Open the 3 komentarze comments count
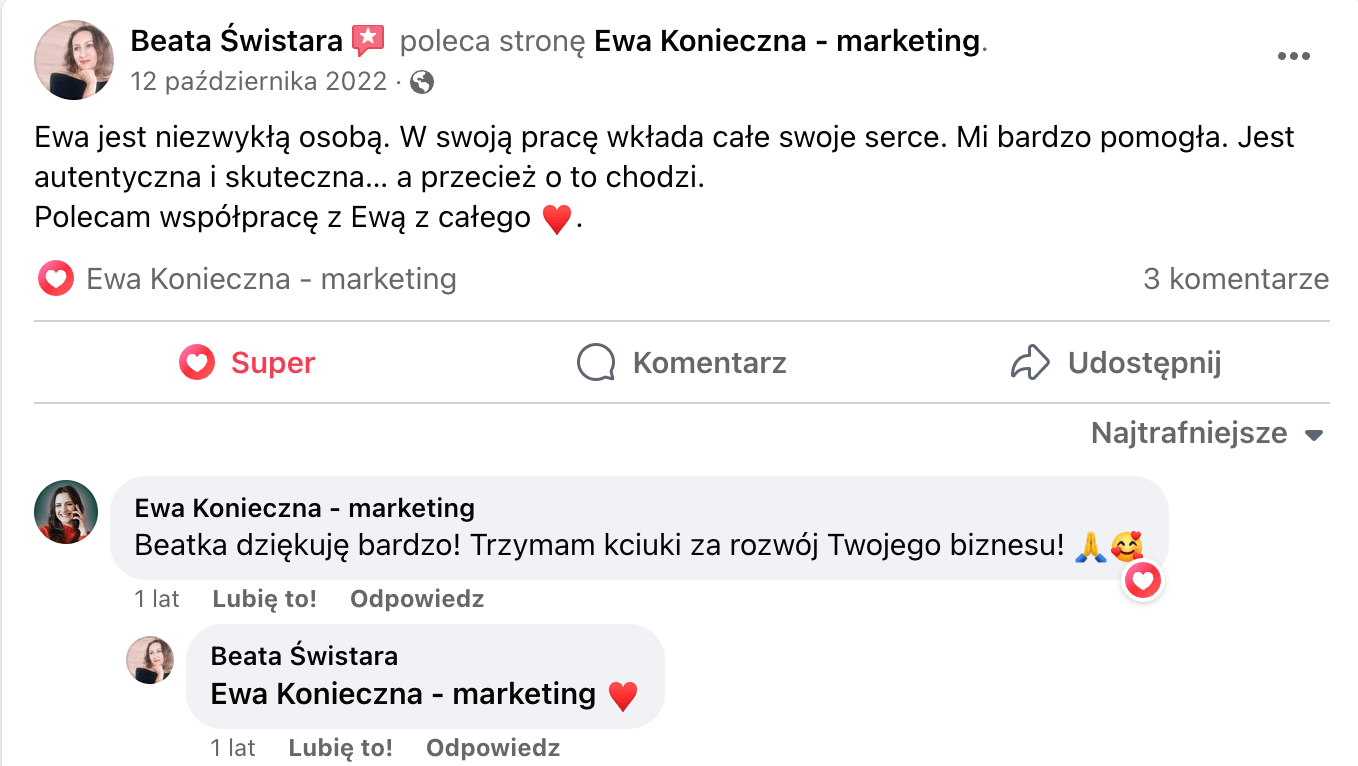Screen dimensions: 1358x766 [x=1235, y=279]
